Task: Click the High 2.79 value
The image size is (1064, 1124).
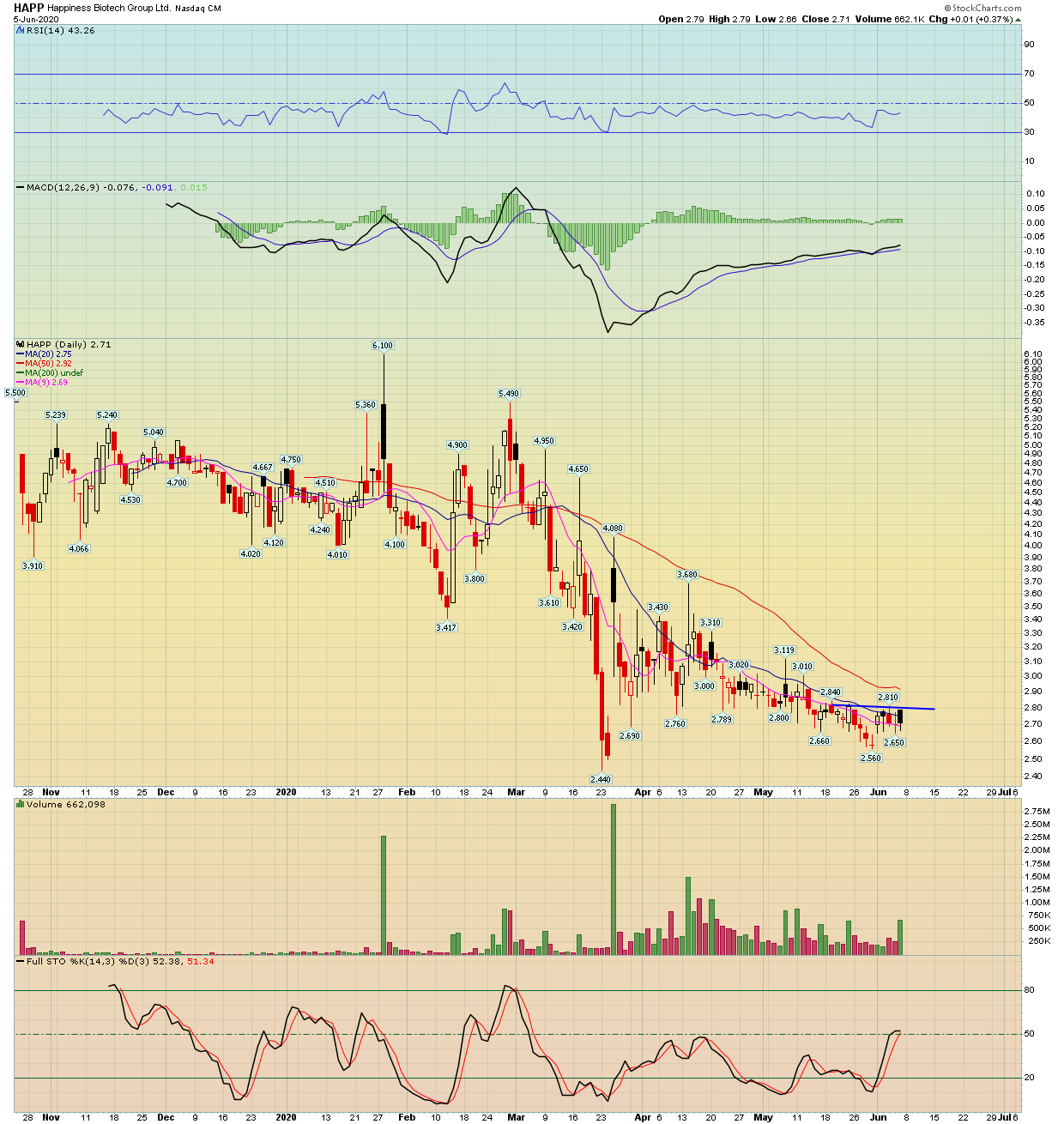Action: click(x=729, y=19)
